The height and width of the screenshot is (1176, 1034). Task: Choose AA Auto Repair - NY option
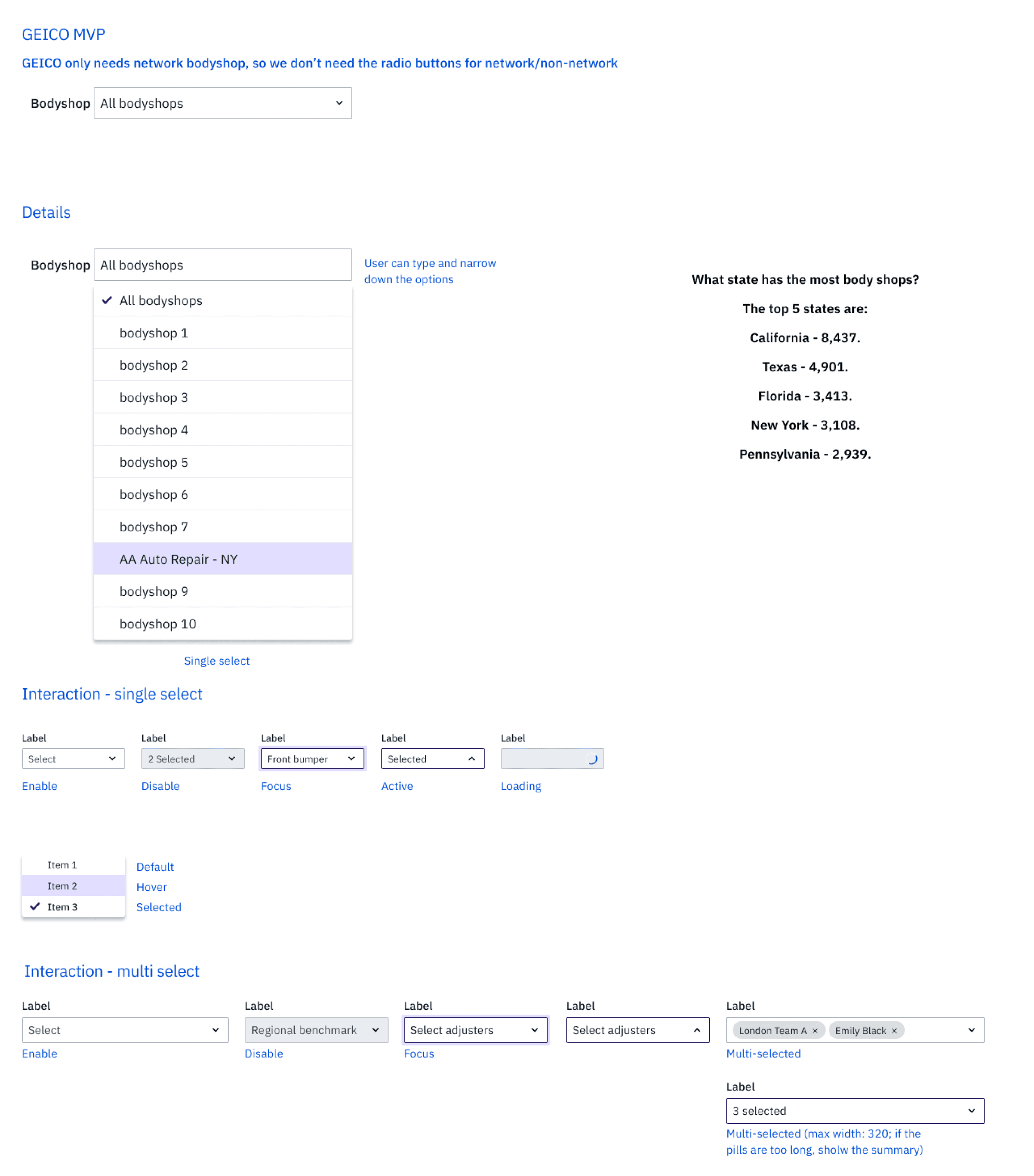click(x=178, y=559)
